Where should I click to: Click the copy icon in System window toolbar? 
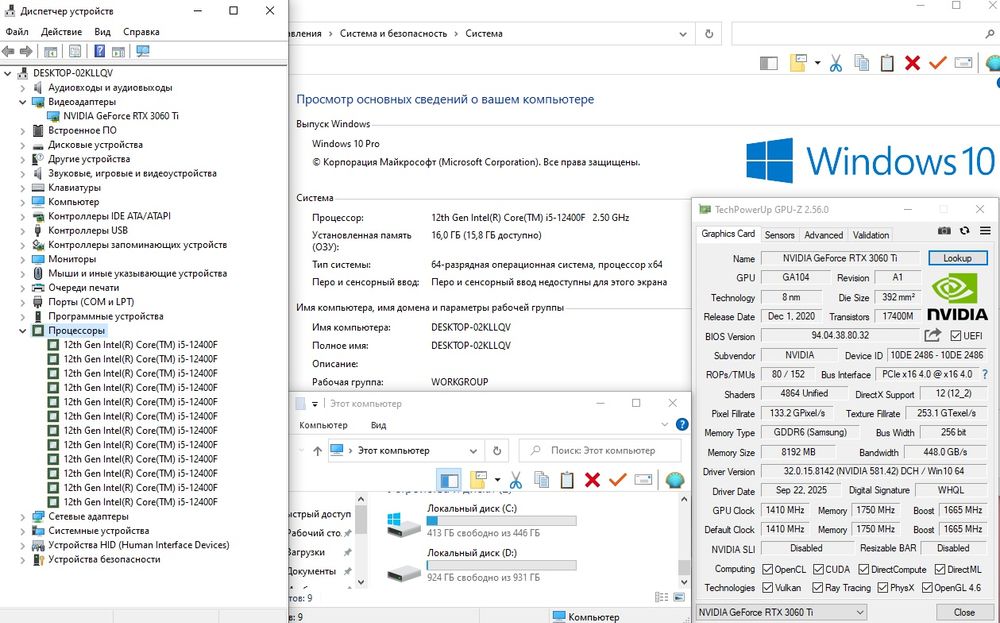862,62
